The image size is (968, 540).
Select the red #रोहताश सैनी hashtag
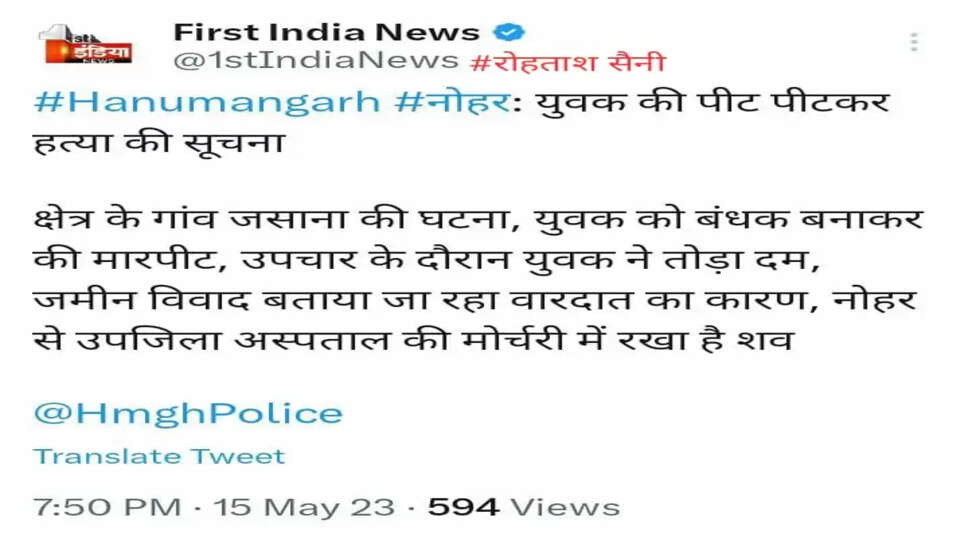(x=567, y=62)
